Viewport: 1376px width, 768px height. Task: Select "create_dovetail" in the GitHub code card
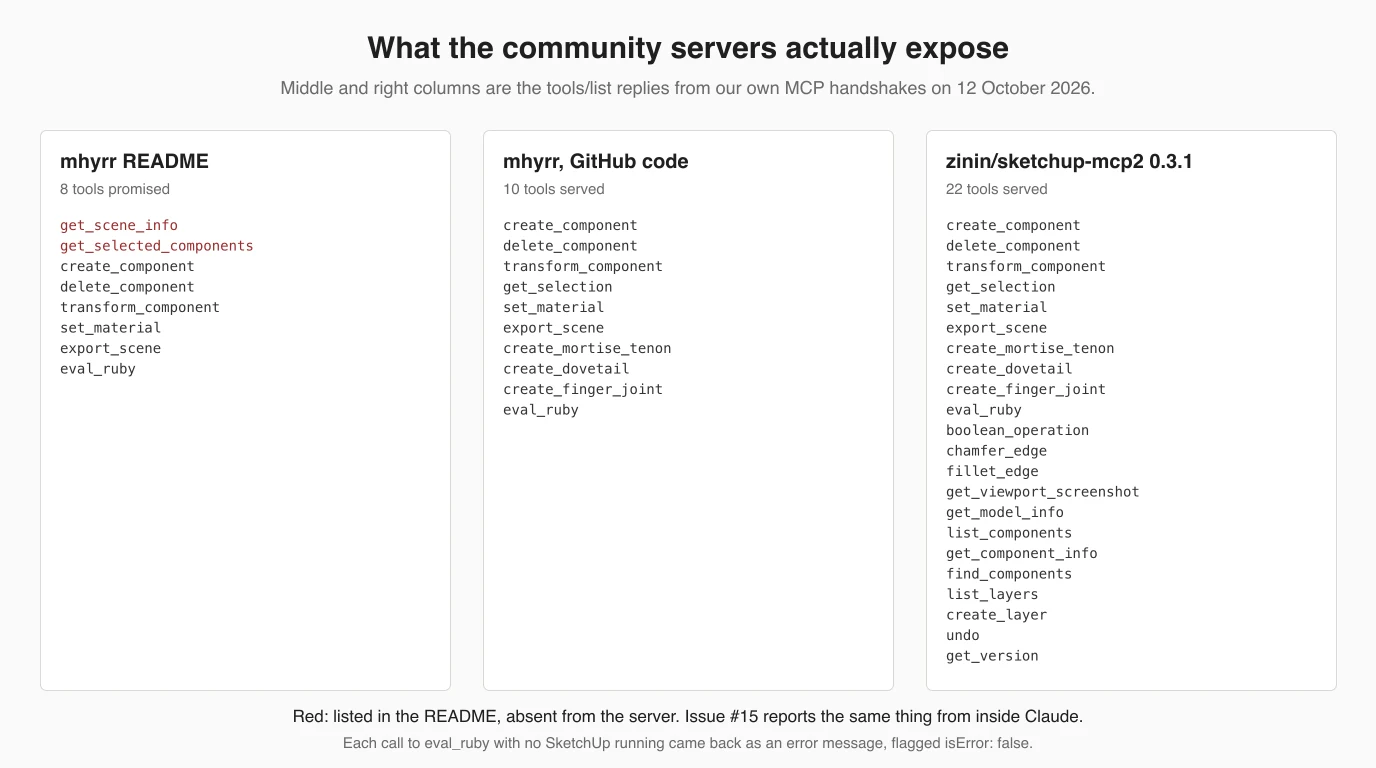tap(566, 369)
